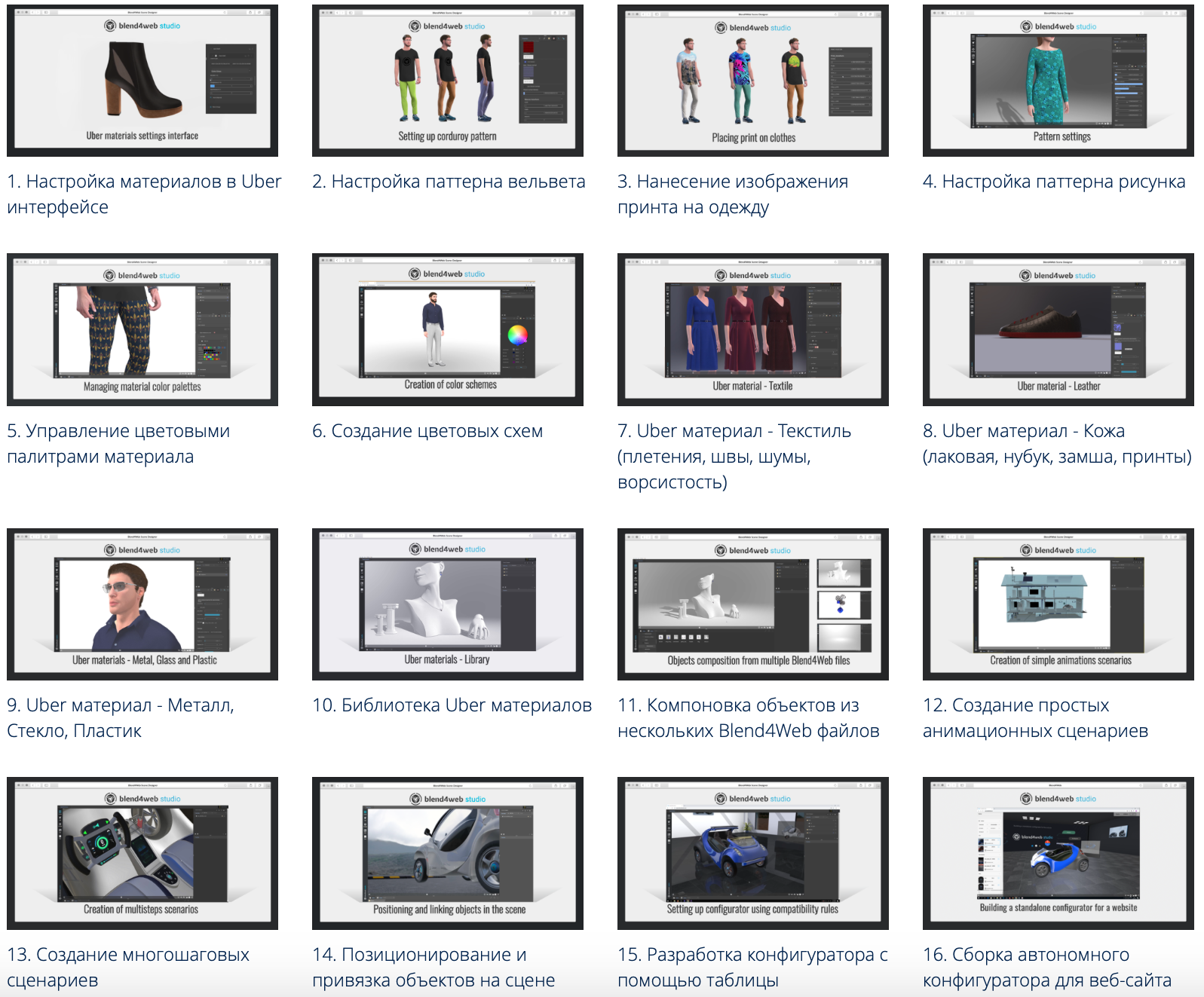Open the Managing material color palettes thumbnail
1204x997 pixels.
pyautogui.click(x=142, y=329)
